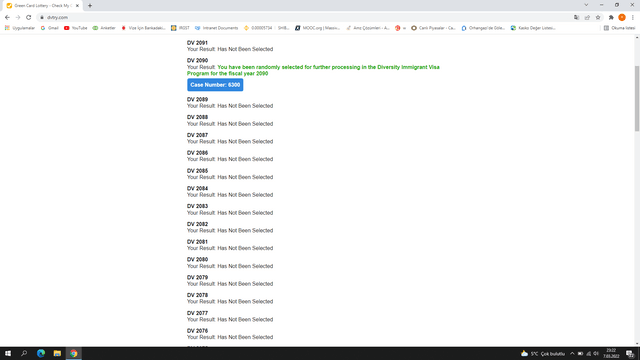
Task: Open the Intranet Documents bookmark
Action: click(x=216, y=28)
